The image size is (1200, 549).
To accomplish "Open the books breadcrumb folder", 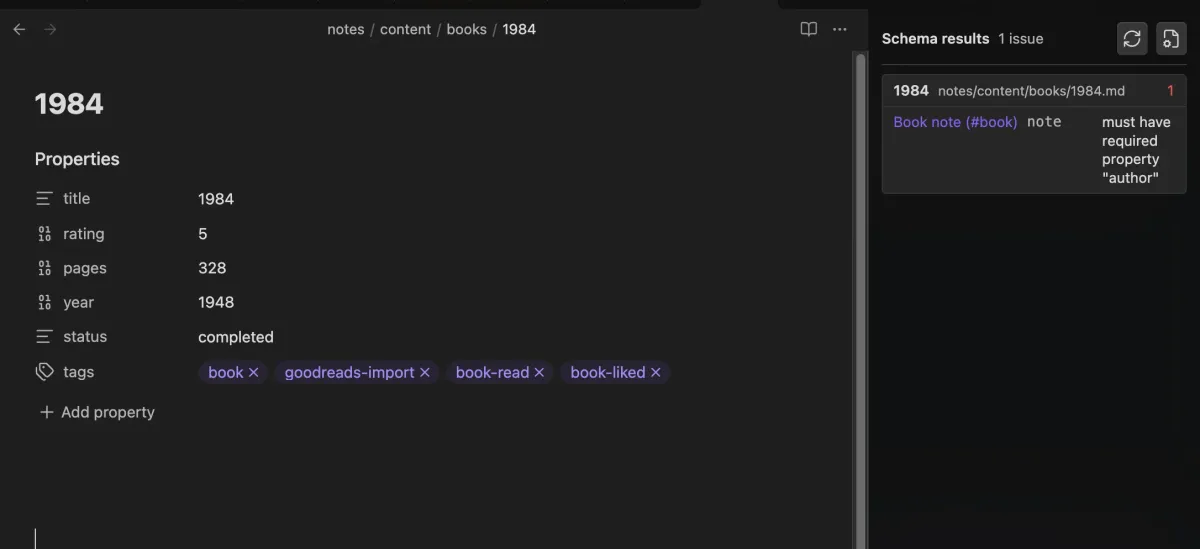I will [466, 29].
